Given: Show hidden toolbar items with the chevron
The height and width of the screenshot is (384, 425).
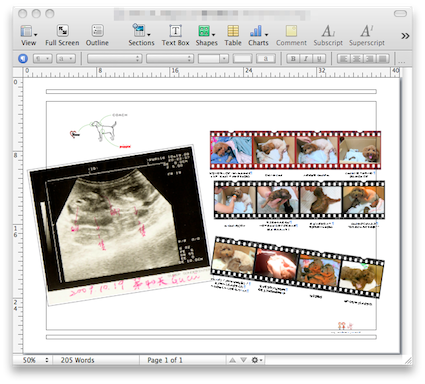Looking at the screenshot, I should [405, 36].
